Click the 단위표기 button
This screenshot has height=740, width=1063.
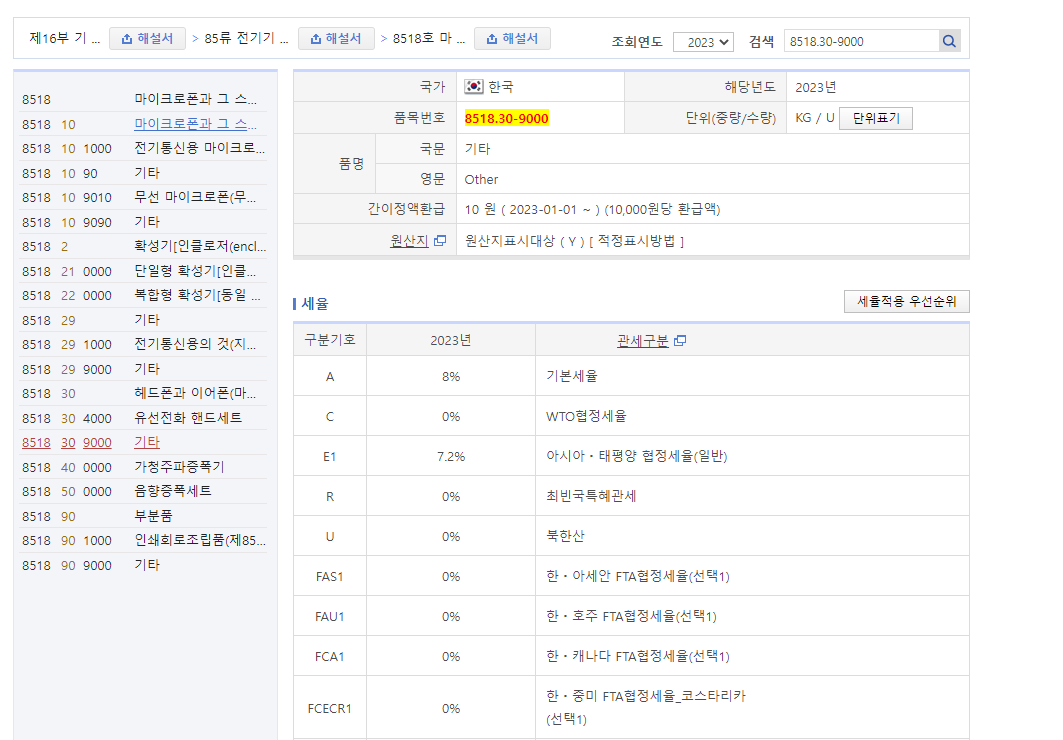[x=875, y=118]
